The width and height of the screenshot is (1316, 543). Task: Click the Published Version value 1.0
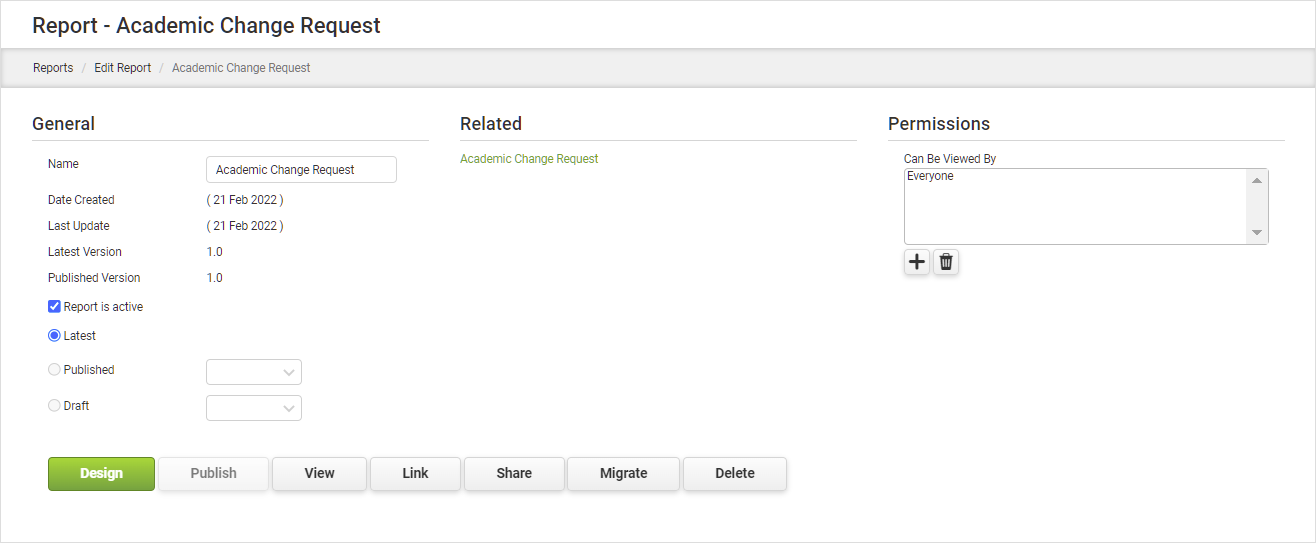tap(215, 278)
